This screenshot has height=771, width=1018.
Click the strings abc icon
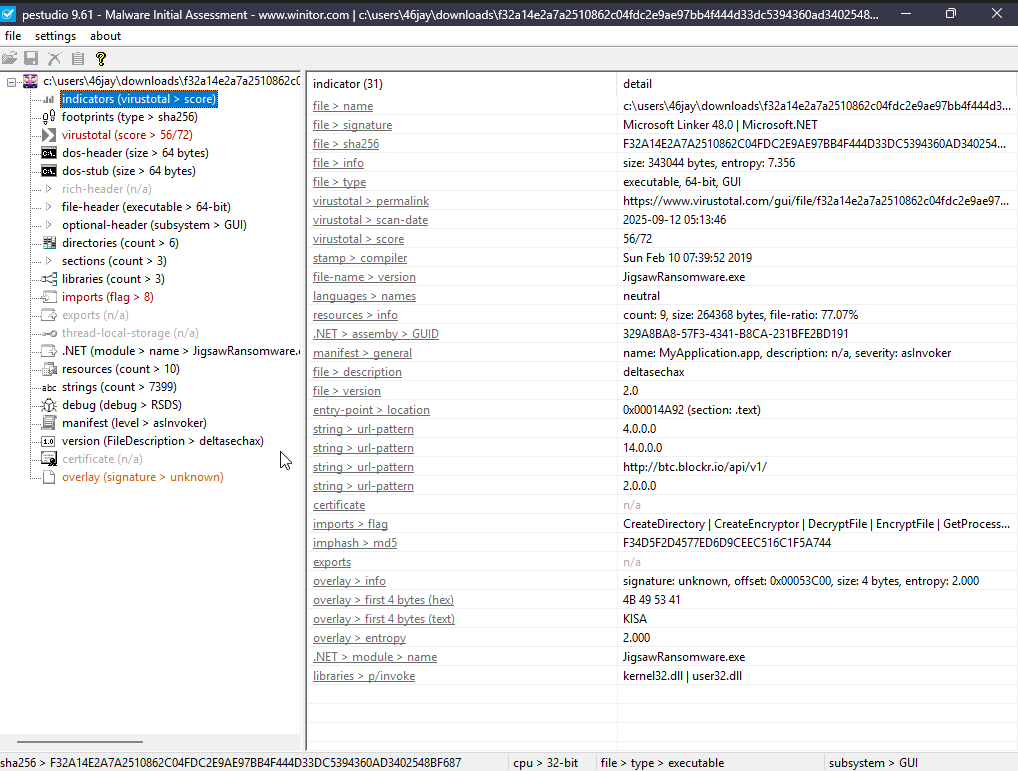pyautogui.click(x=49, y=387)
